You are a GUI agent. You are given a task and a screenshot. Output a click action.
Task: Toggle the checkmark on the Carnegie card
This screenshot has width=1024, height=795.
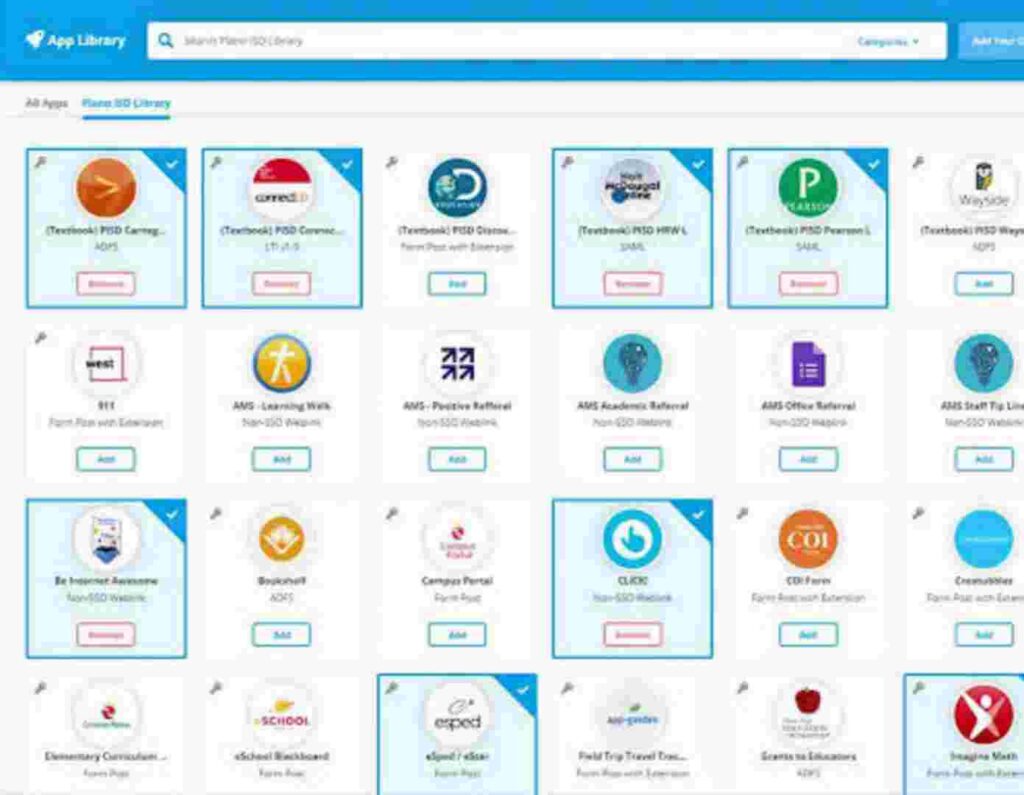point(172,164)
